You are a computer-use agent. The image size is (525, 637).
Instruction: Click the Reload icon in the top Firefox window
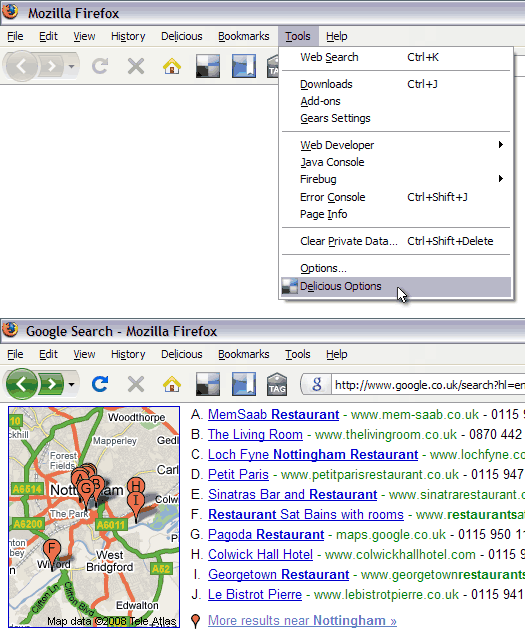(x=100, y=66)
